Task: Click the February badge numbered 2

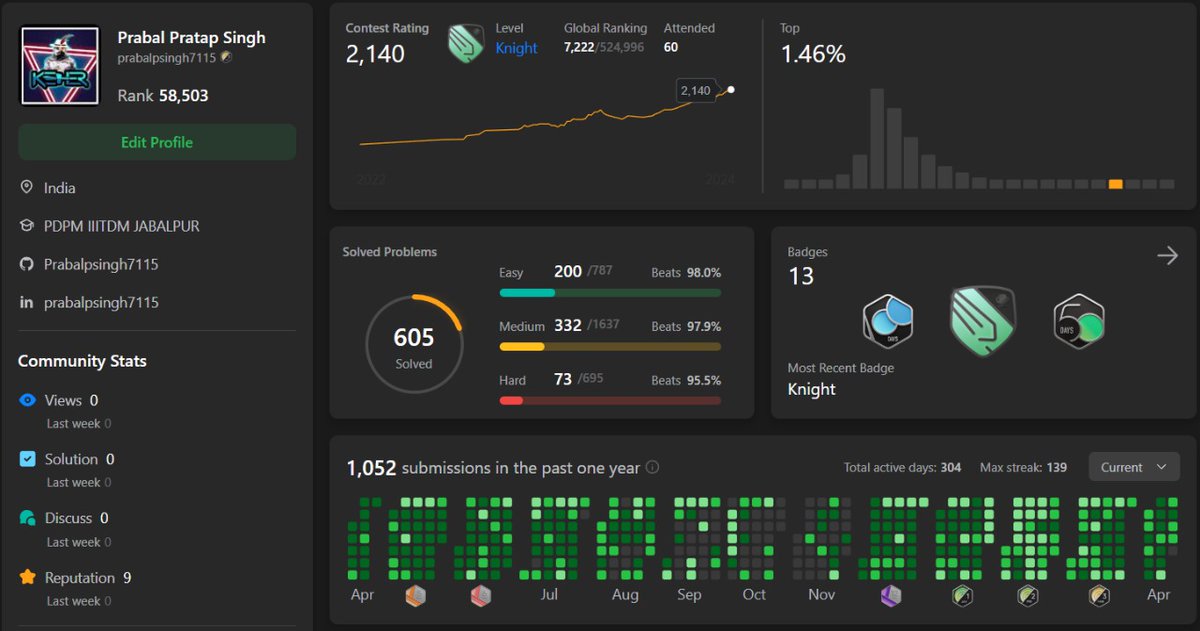Action: tap(1027, 596)
